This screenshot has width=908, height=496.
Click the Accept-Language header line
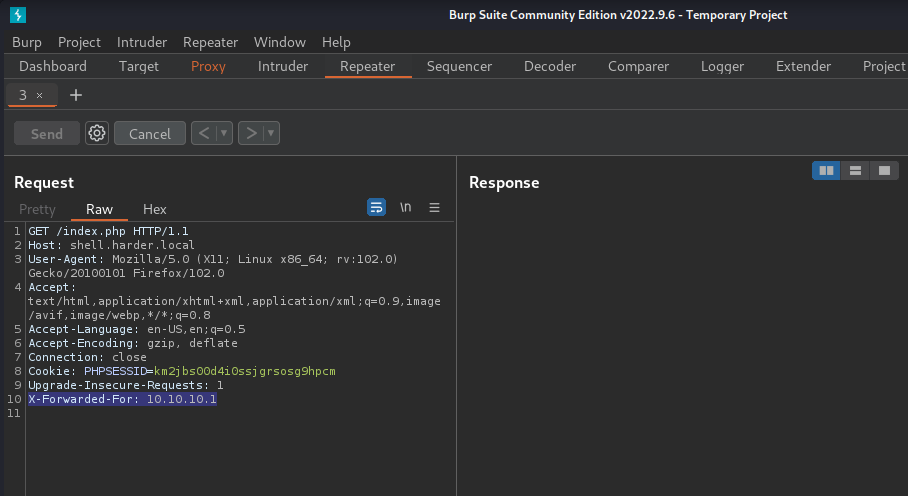pyautogui.click(x=137, y=329)
